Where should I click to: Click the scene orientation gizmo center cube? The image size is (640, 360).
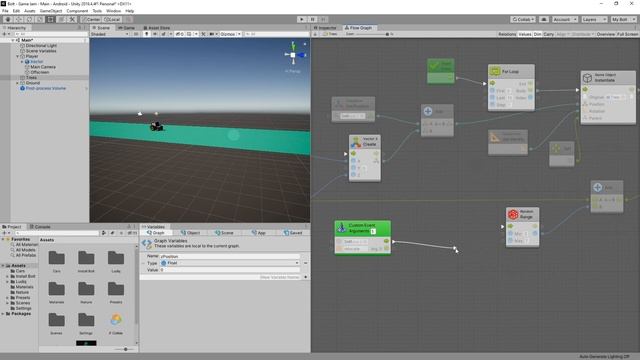(293, 55)
